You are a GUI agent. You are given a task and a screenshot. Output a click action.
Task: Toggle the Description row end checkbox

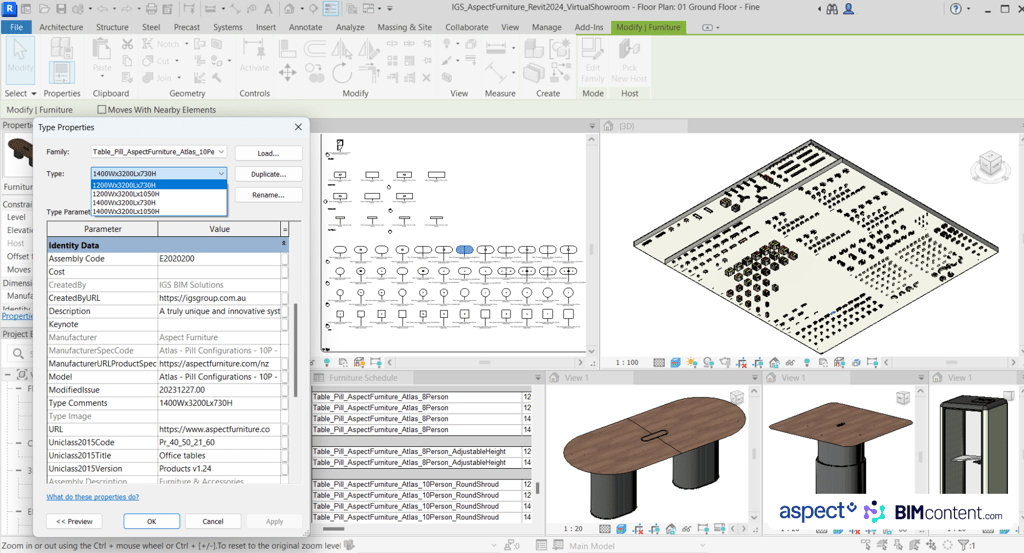[x=284, y=311]
